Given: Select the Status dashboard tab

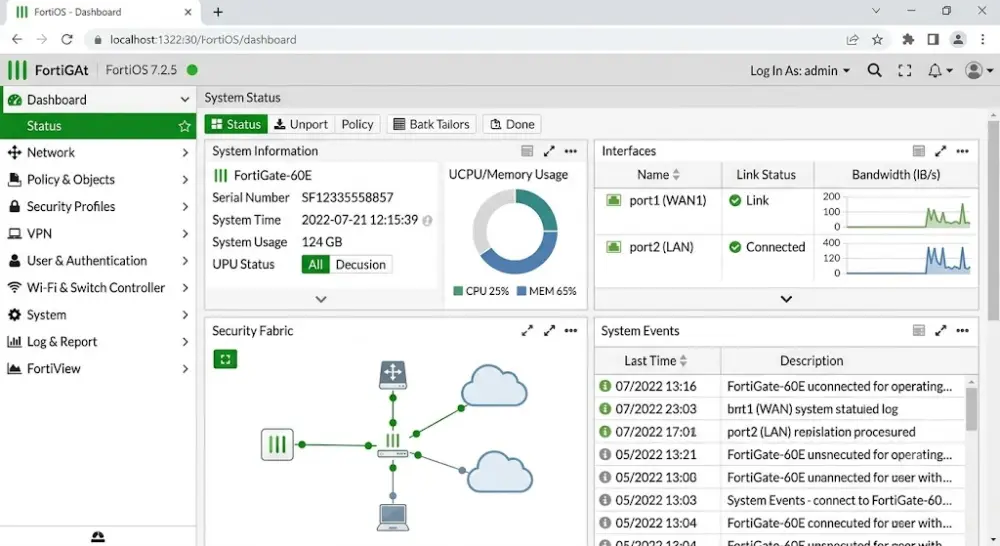Looking at the screenshot, I should [236, 124].
